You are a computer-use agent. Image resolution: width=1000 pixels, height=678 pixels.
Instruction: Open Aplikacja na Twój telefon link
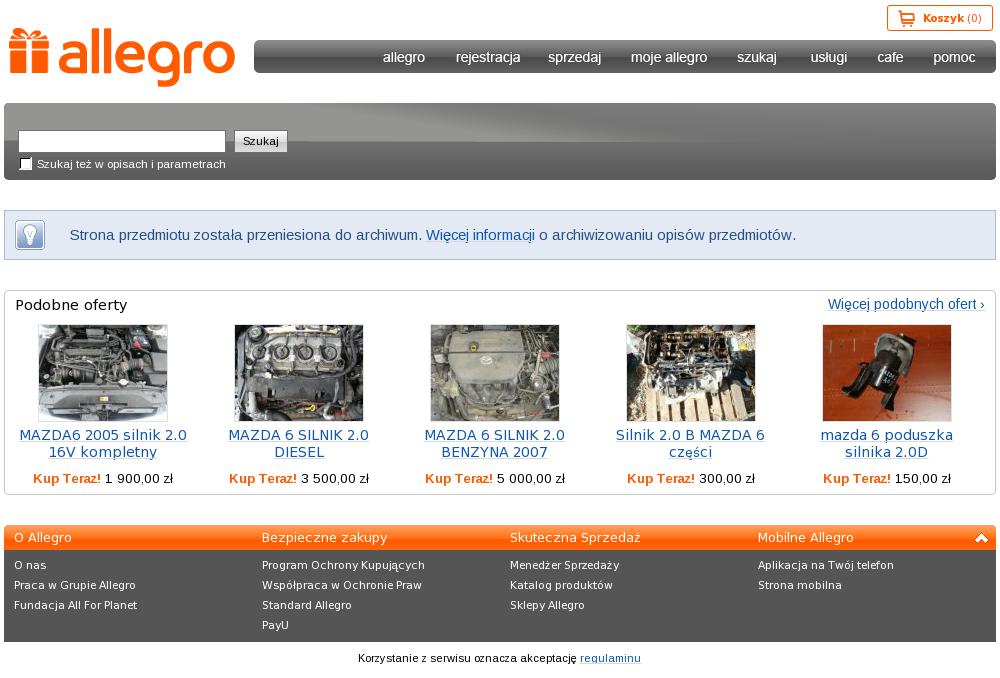click(826, 565)
